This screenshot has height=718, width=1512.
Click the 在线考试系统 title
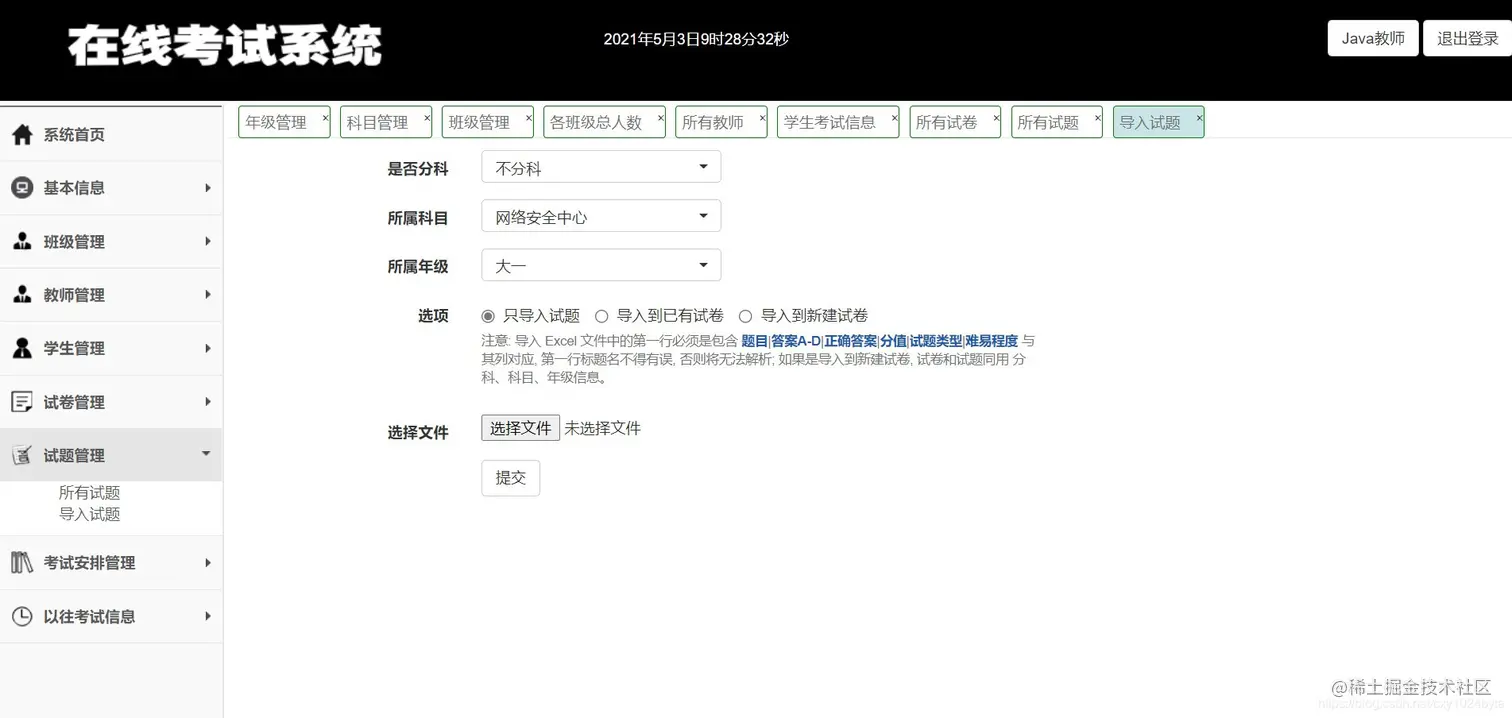click(225, 46)
